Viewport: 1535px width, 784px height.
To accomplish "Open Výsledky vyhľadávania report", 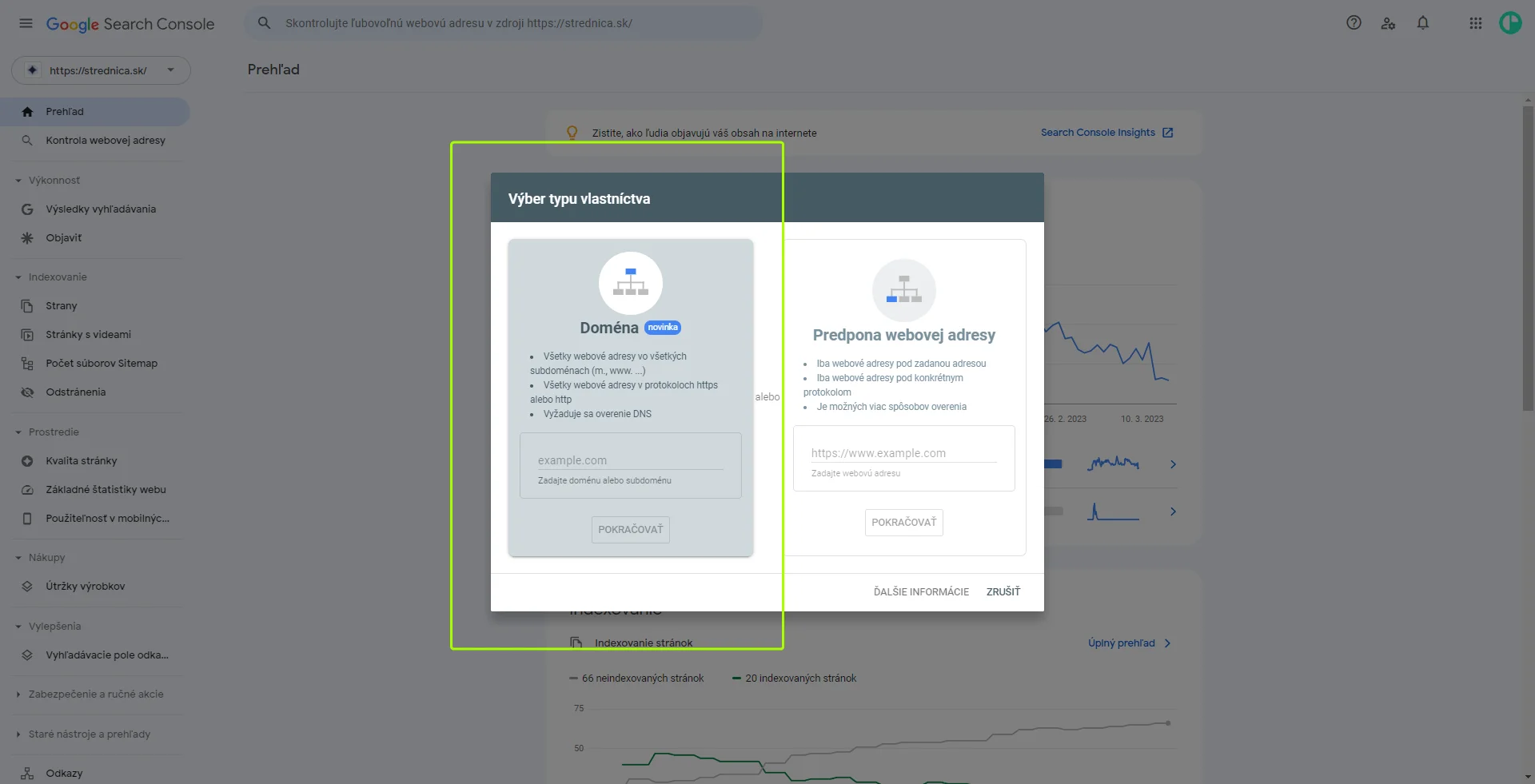I will coord(95,209).
